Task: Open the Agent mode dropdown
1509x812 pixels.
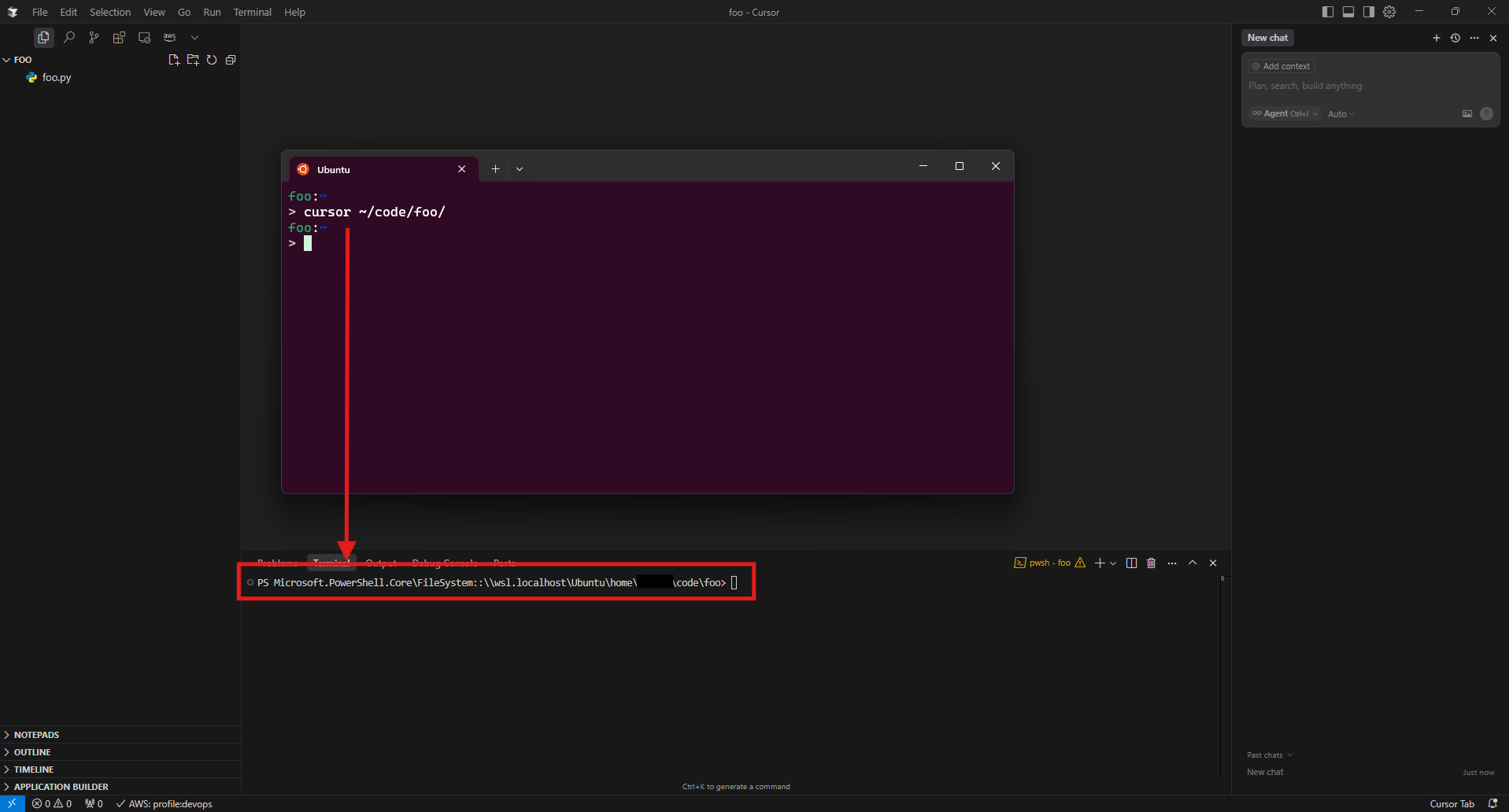Action: (1285, 114)
